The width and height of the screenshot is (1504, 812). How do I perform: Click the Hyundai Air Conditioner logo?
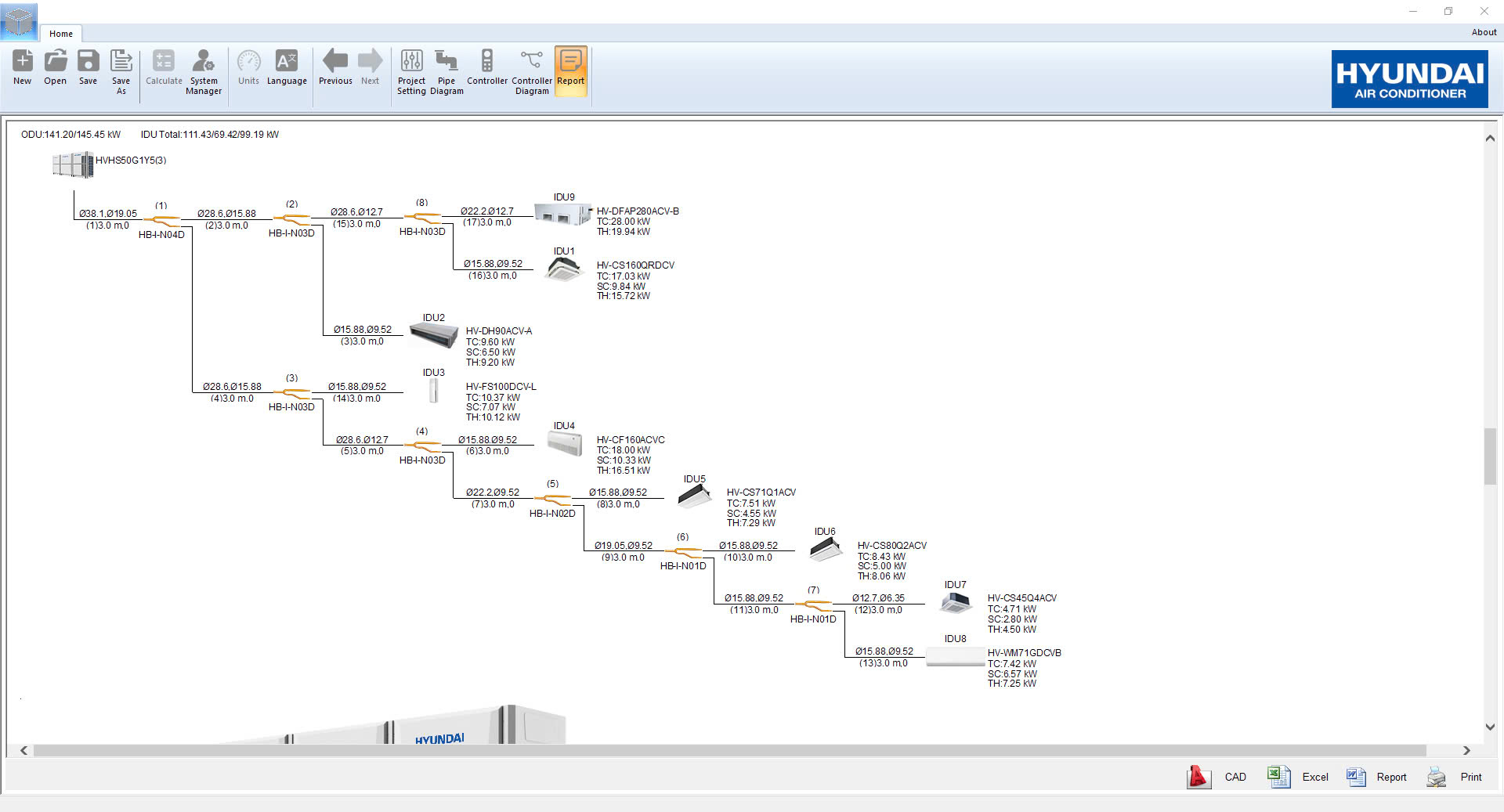1409,79
